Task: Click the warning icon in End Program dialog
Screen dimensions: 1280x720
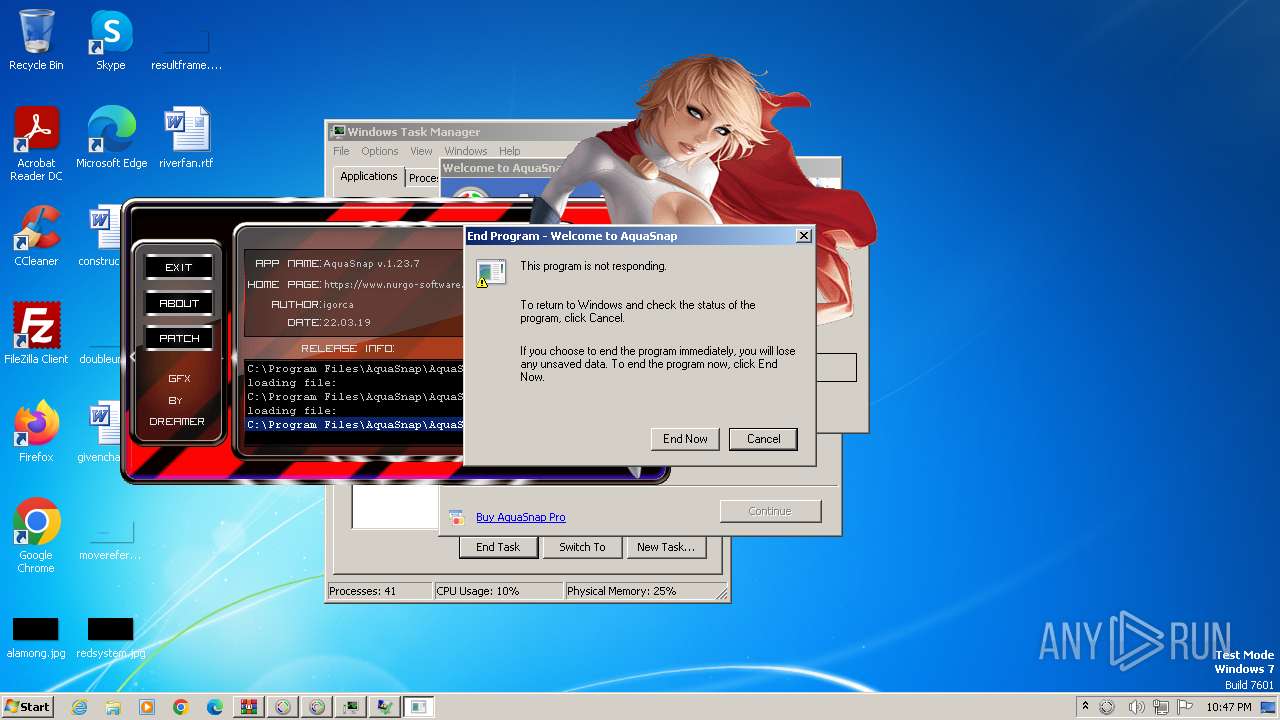Action: [490, 273]
